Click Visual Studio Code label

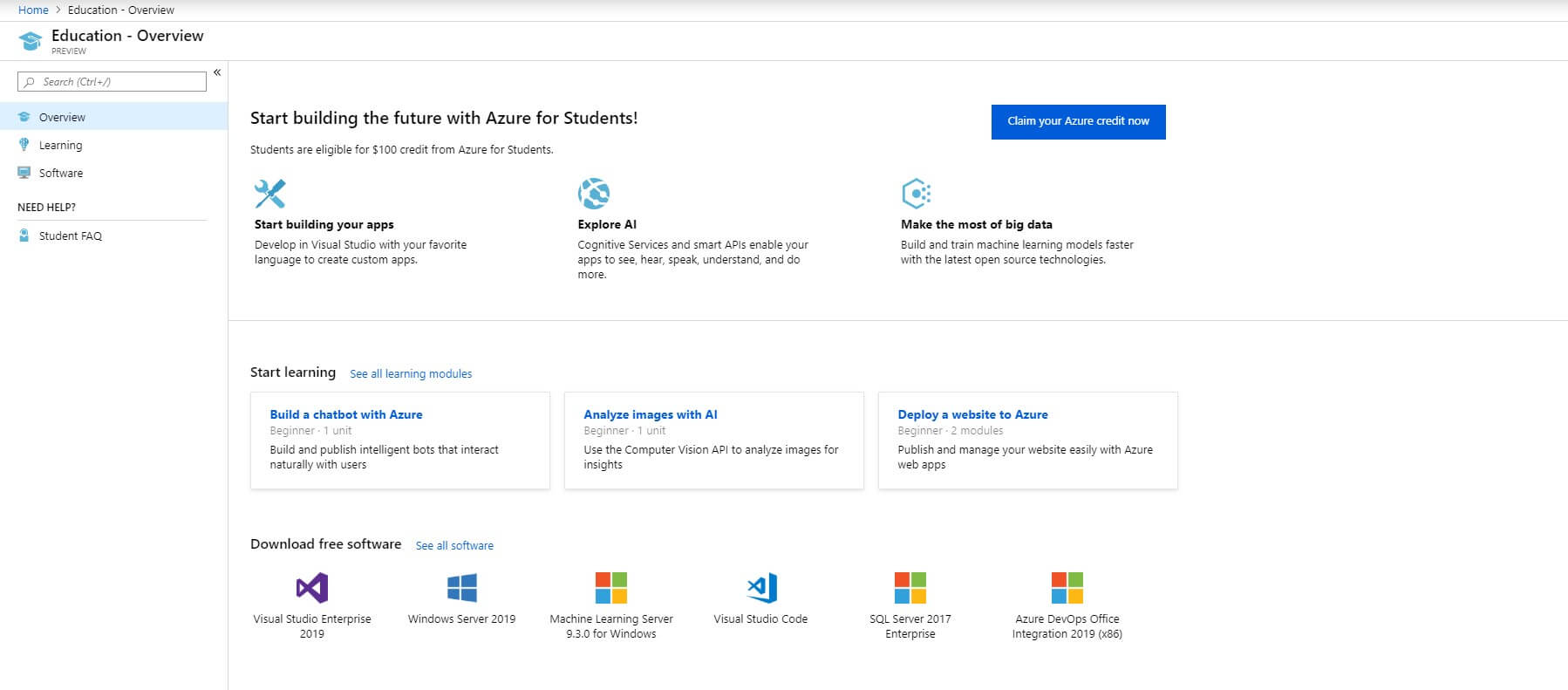760,619
